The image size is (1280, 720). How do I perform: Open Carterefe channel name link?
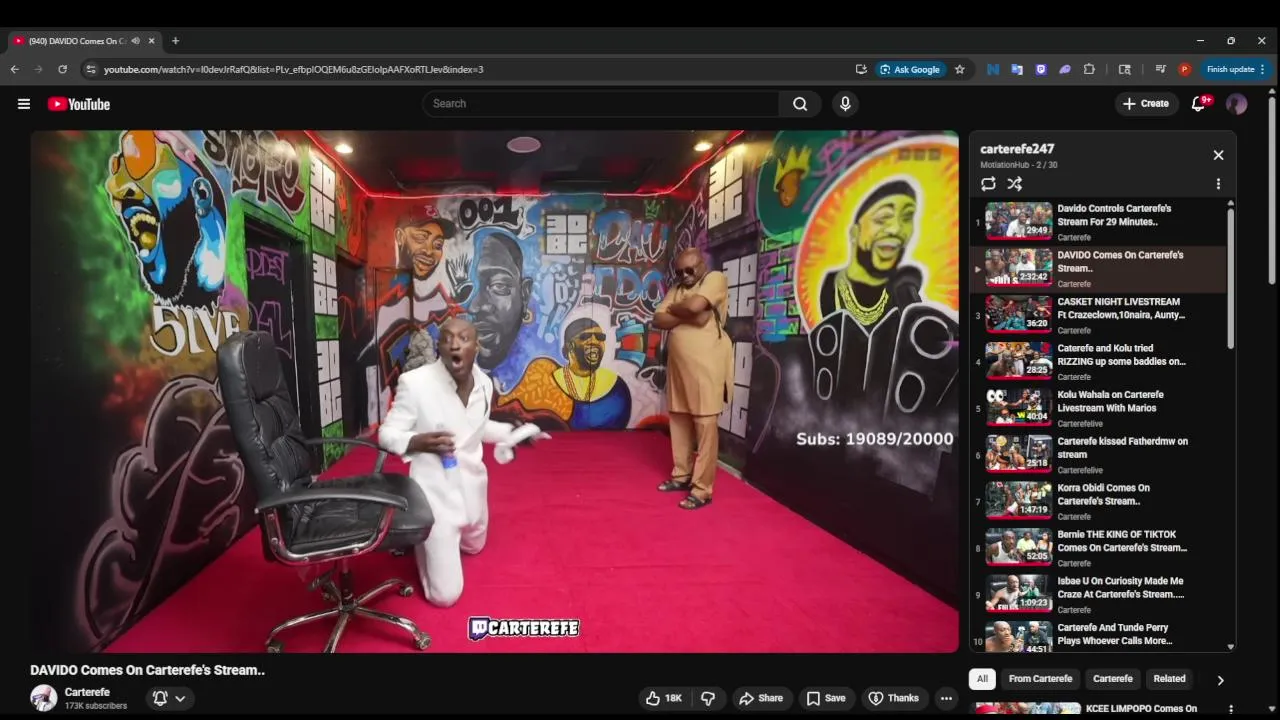tap(87, 692)
